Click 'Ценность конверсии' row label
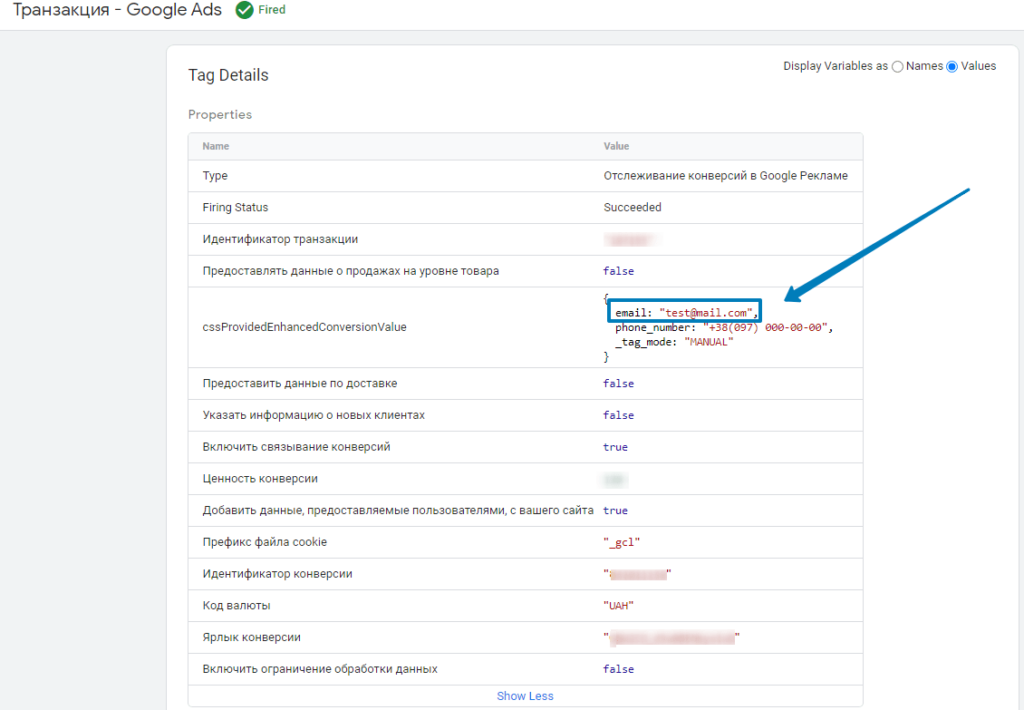1024x710 pixels. pyautogui.click(x=260, y=479)
